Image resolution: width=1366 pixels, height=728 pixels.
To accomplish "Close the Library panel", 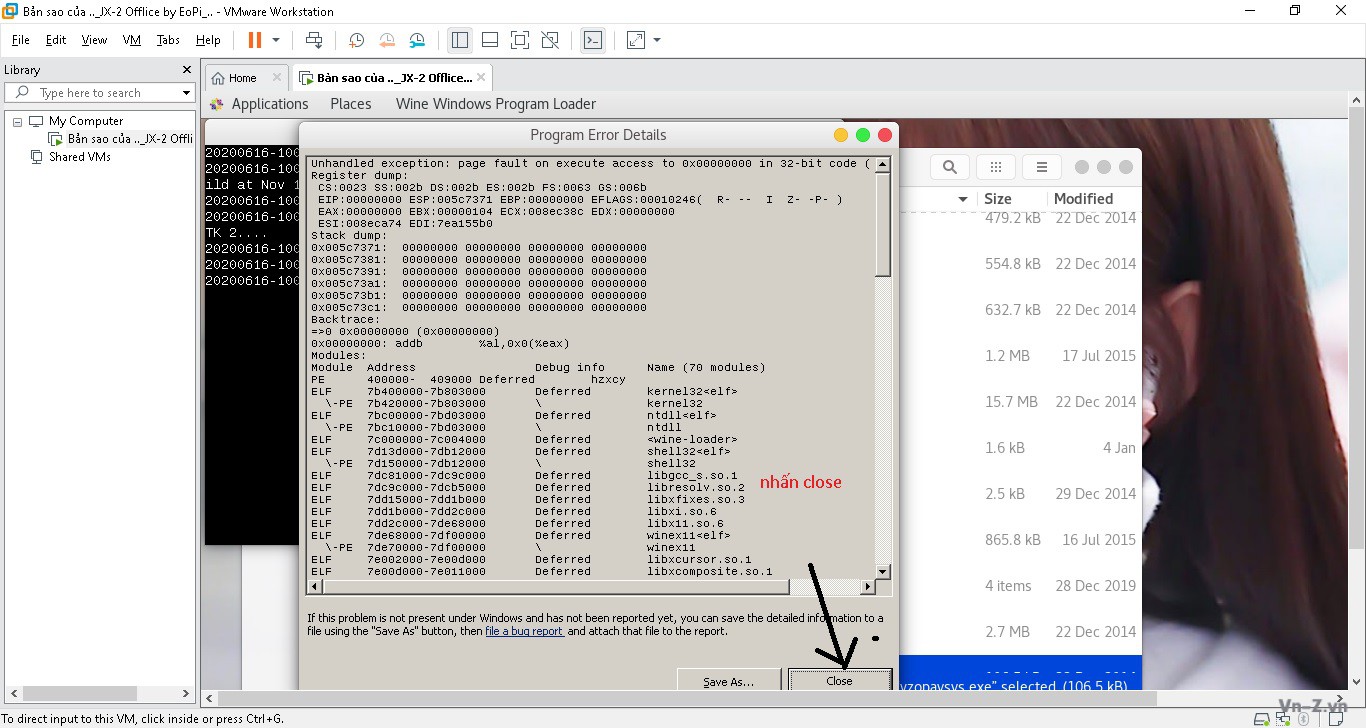I will 186,70.
